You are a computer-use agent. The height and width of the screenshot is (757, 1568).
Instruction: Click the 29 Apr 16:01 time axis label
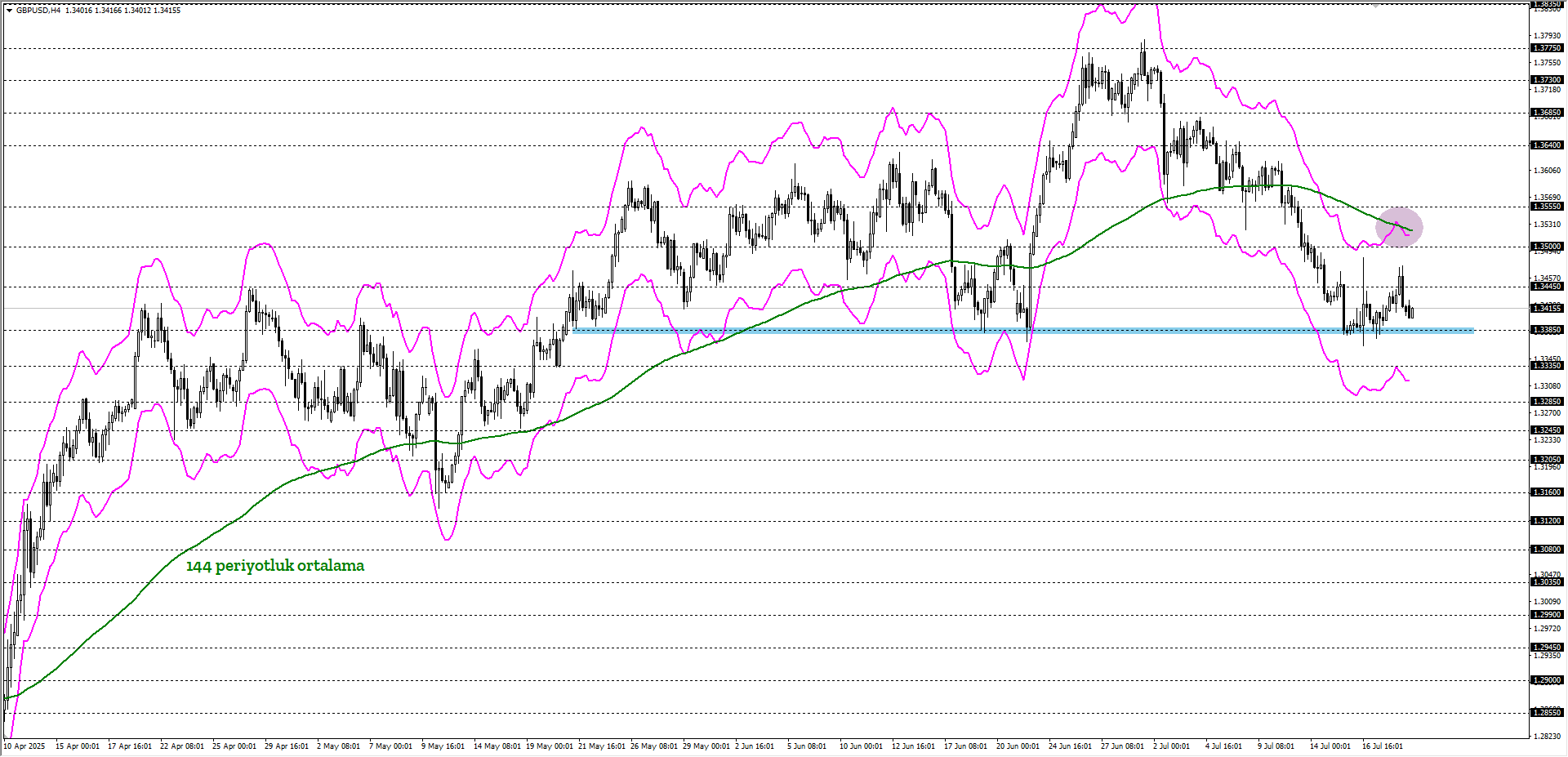coord(287,746)
